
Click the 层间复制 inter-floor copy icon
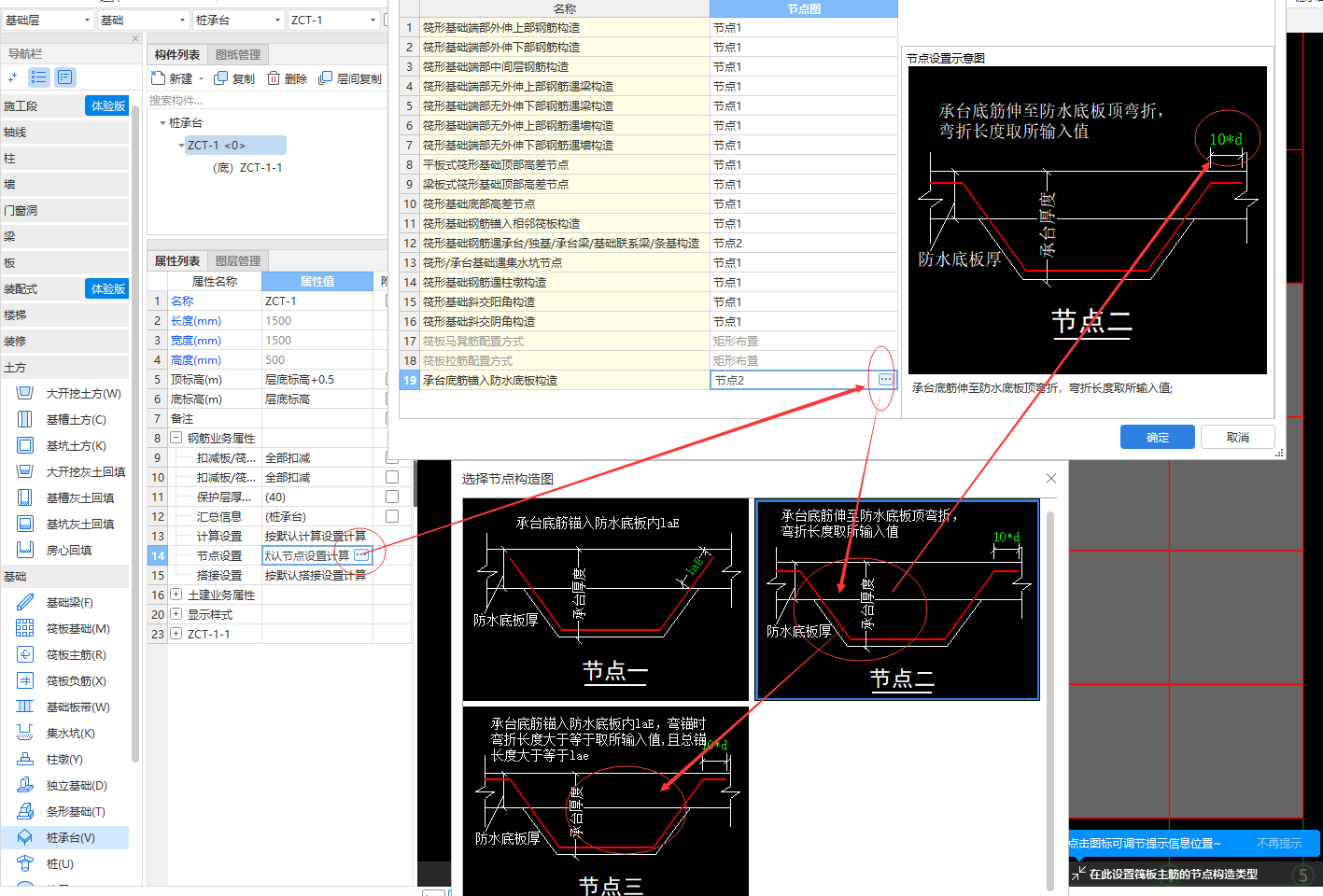(x=325, y=78)
